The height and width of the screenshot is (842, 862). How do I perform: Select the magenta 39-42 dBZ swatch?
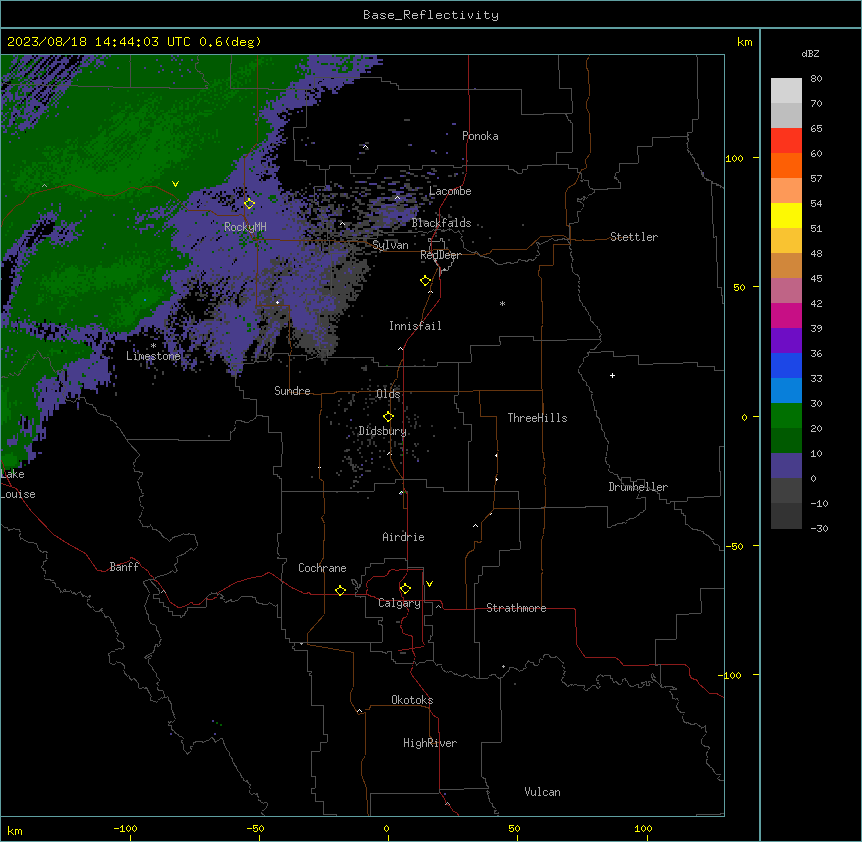click(786, 315)
